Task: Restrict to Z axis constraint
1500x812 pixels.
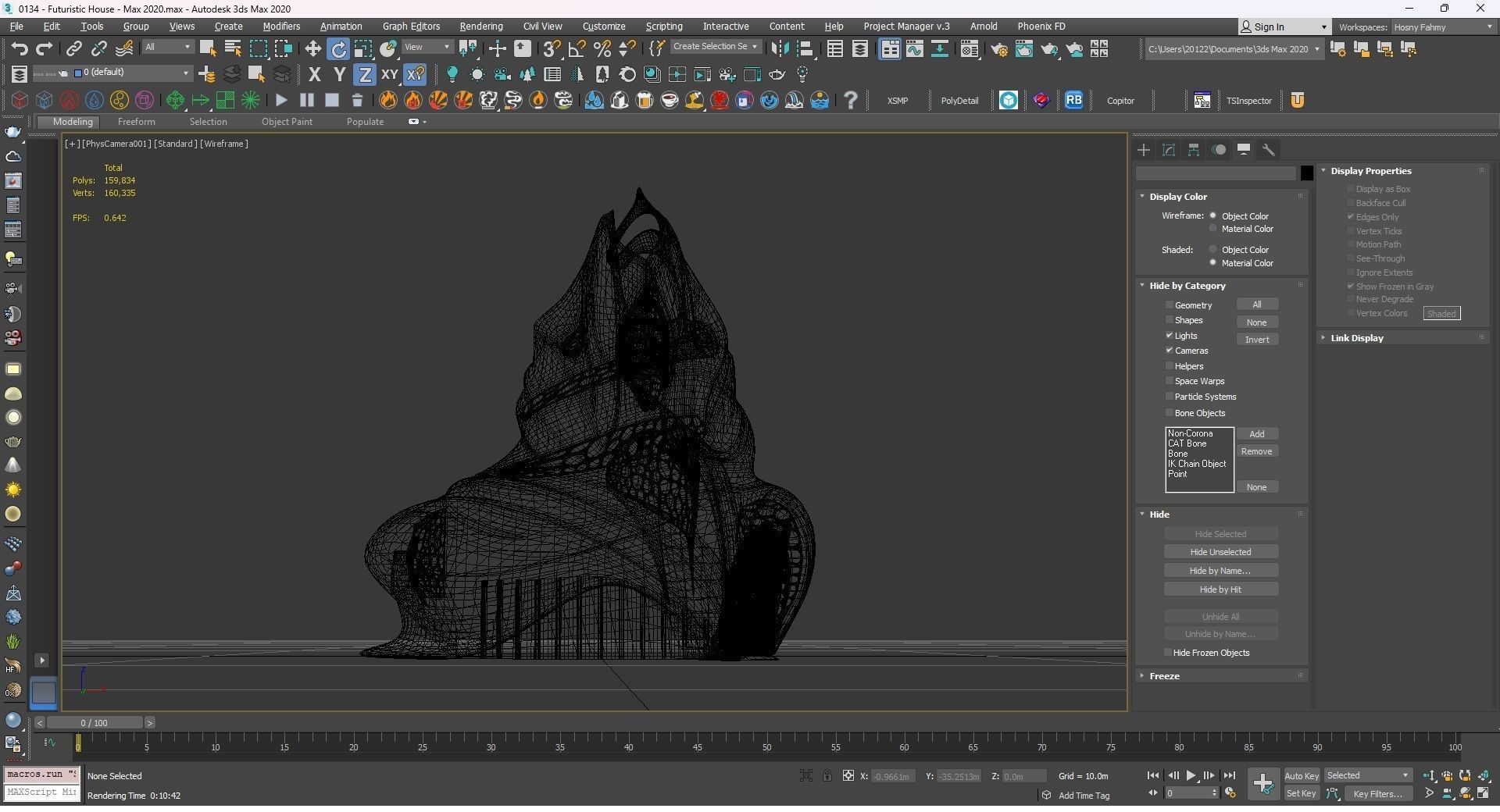Action: click(x=364, y=75)
